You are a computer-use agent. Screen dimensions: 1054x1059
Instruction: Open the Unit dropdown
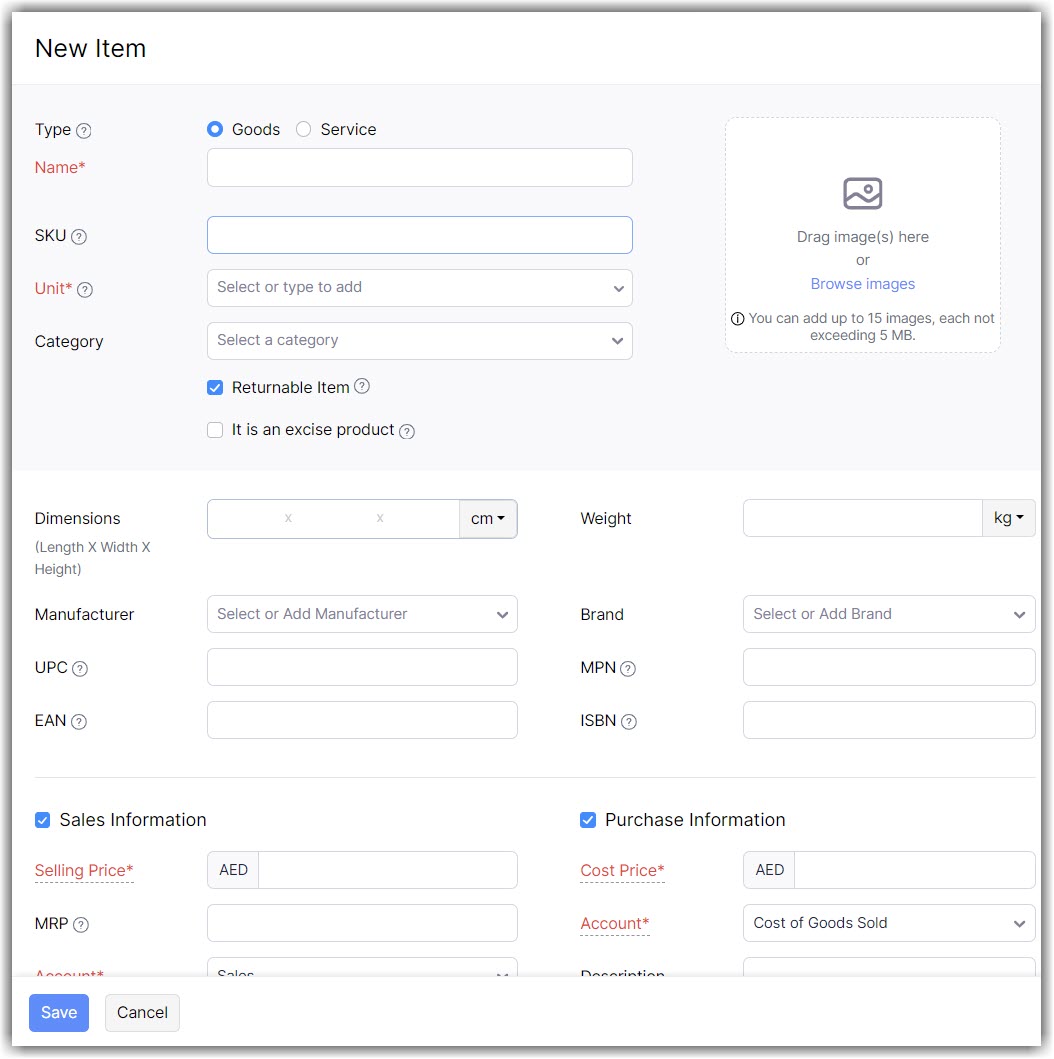click(419, 288)
